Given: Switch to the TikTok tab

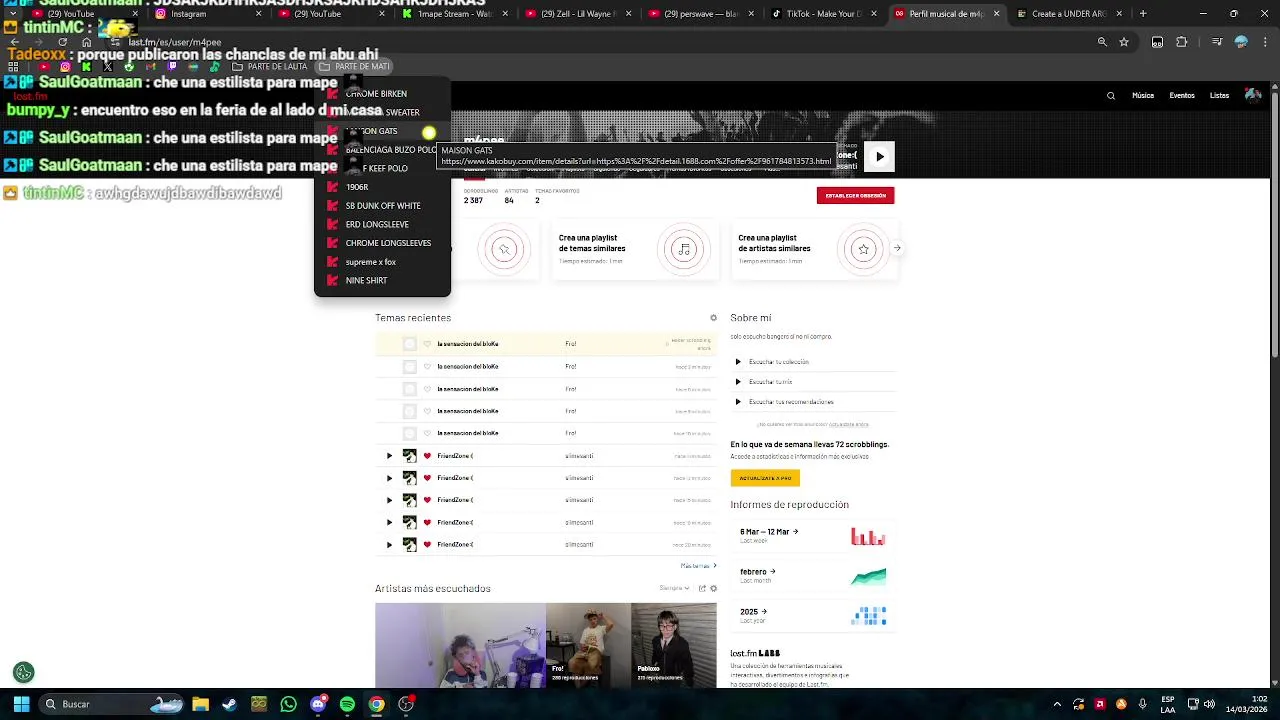Looking at the screenshot, I should click(825, 14).
